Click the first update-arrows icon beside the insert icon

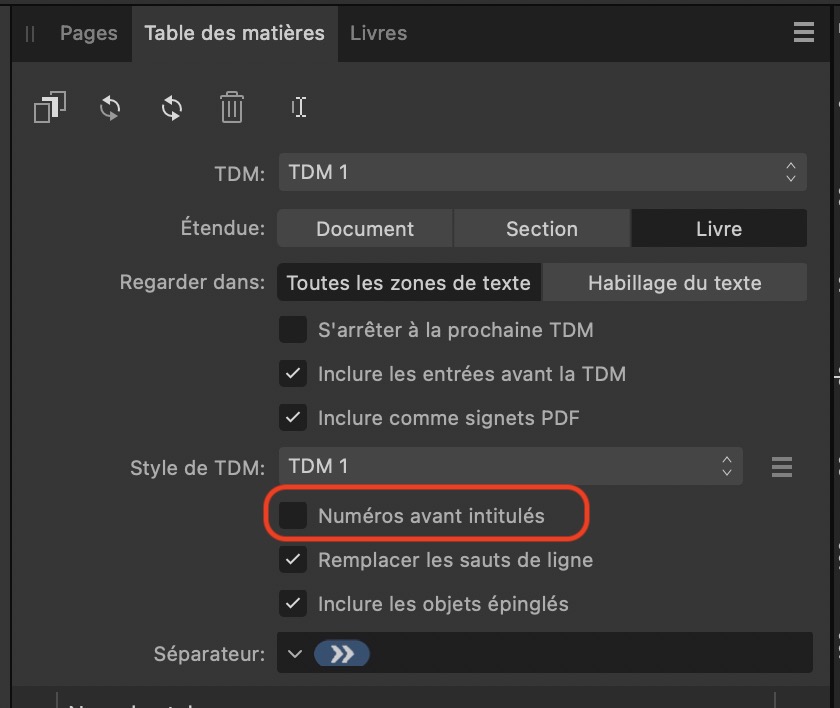click(x=110, y=108)
